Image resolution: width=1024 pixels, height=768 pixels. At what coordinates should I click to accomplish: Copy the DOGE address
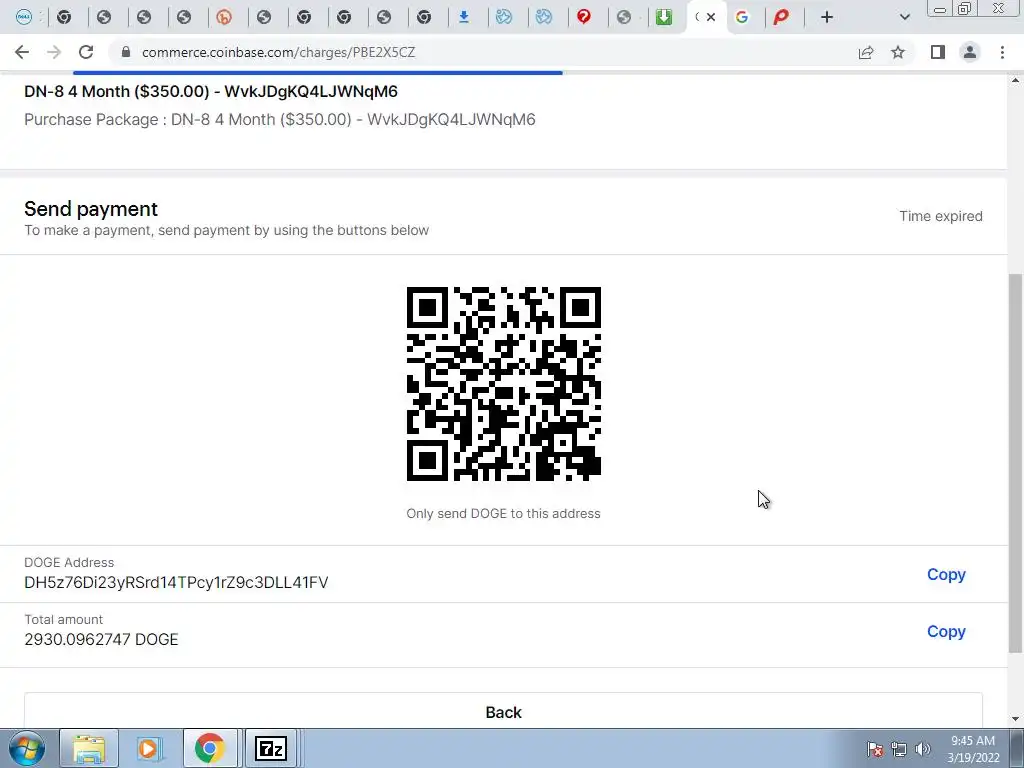pos(946,574)
